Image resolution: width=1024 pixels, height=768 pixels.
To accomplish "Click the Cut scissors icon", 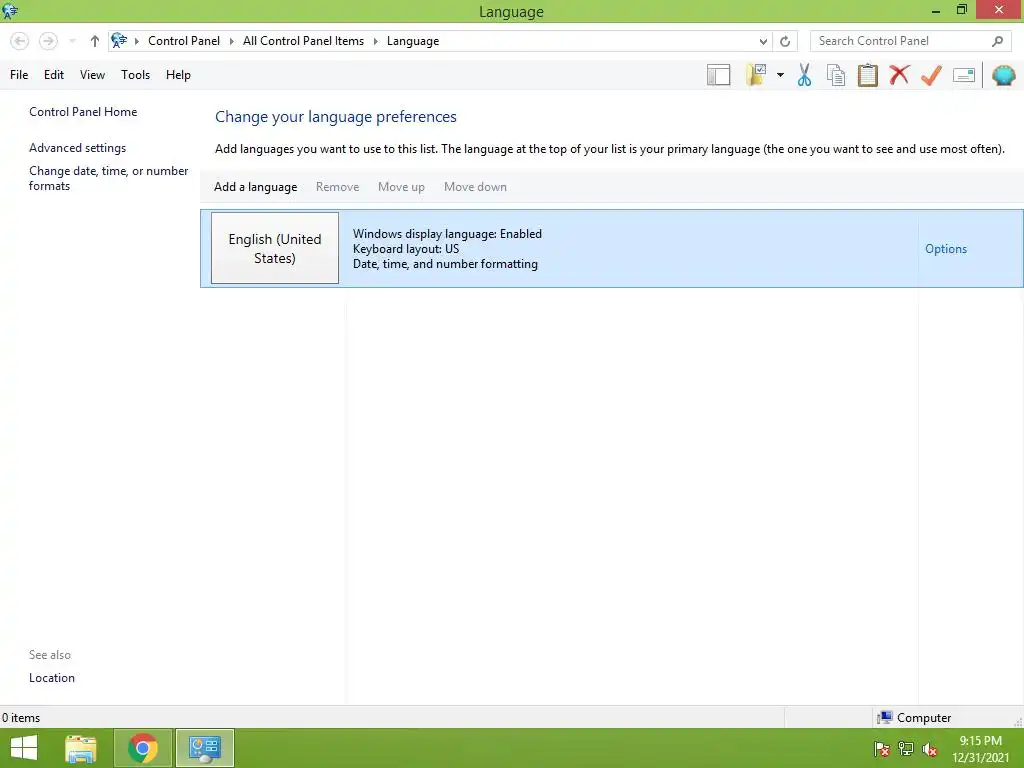I will [x=804, y=75].
